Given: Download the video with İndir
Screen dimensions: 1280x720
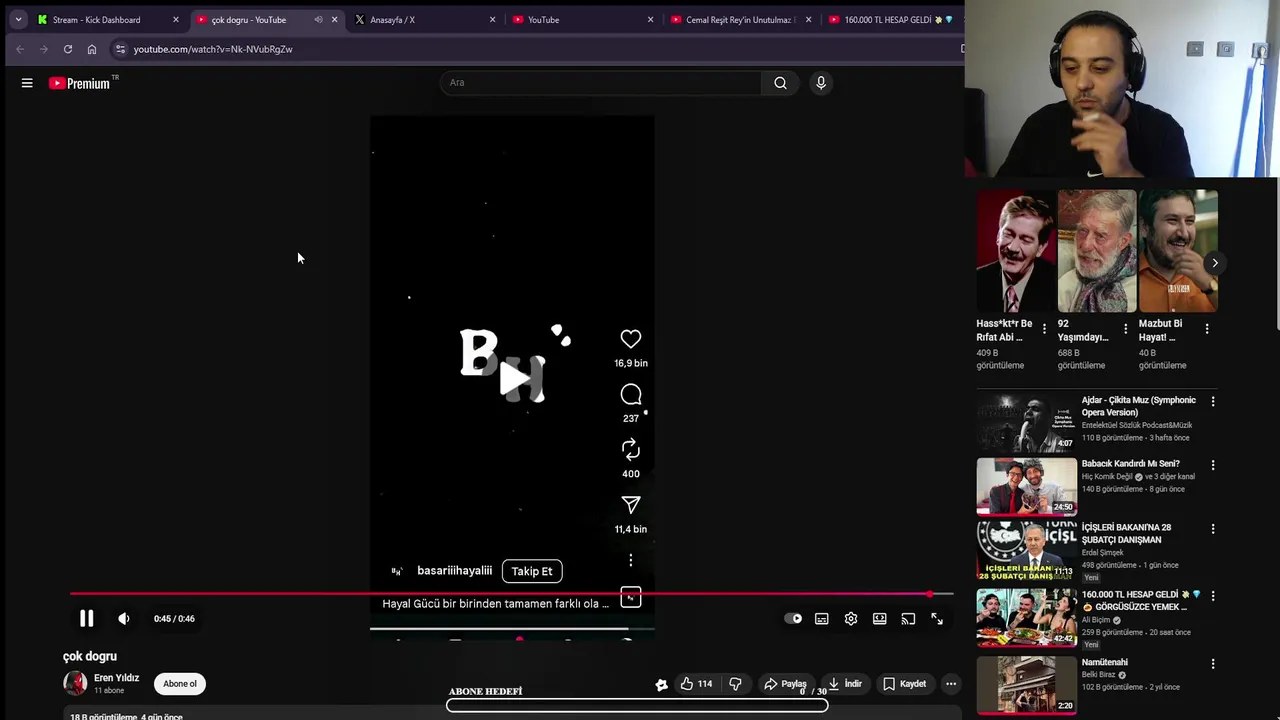Looking at the screenshot, I should 845,684.
